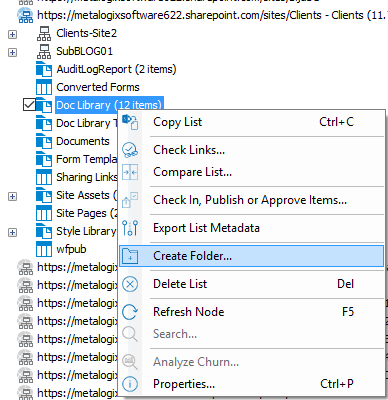Select Doc Library (12 items) row
Image resolution: width=388 pixels, height=400 pixels.
(x=109, y=105)
